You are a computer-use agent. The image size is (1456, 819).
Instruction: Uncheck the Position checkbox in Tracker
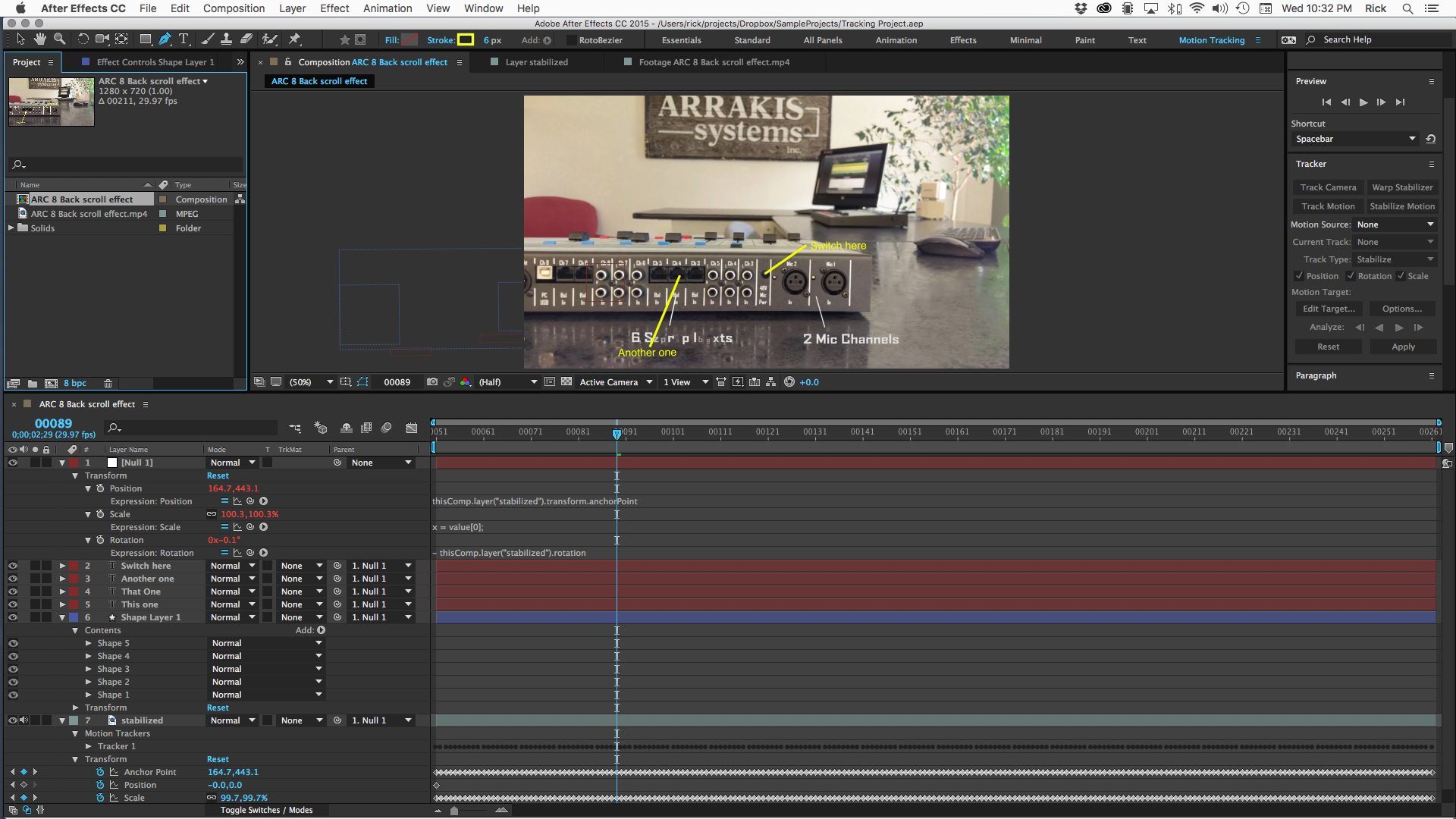point(1299,276)
